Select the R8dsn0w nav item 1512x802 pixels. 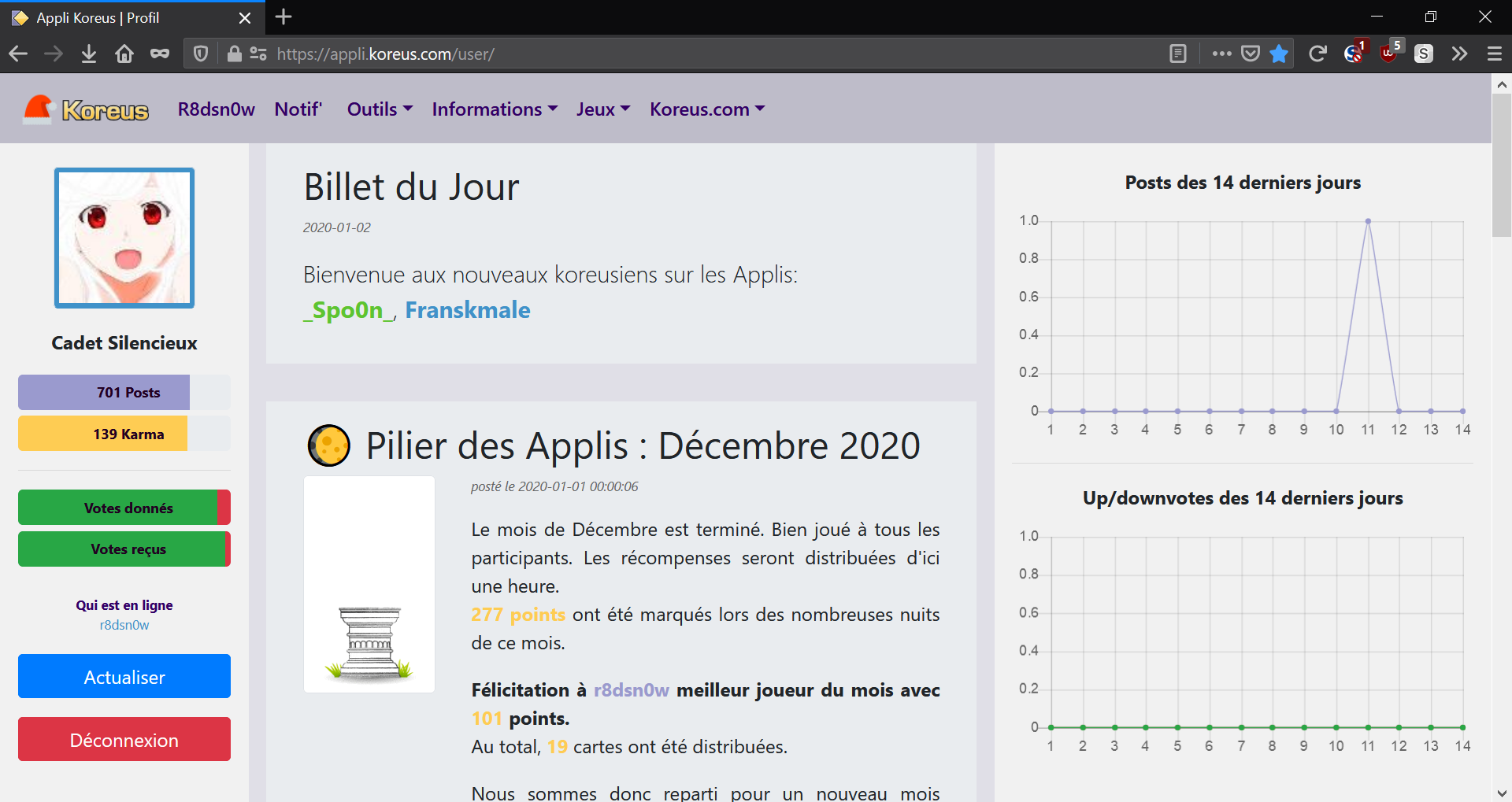(216, 109)
